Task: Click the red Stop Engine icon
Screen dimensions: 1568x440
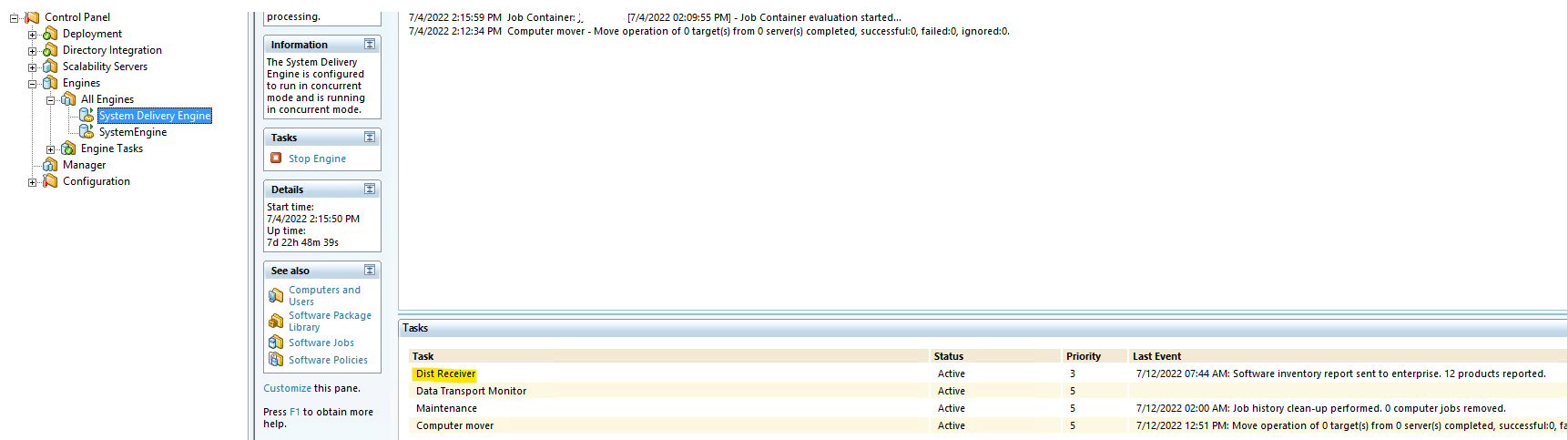Action: pyautogui.click(x=276, y=159)
